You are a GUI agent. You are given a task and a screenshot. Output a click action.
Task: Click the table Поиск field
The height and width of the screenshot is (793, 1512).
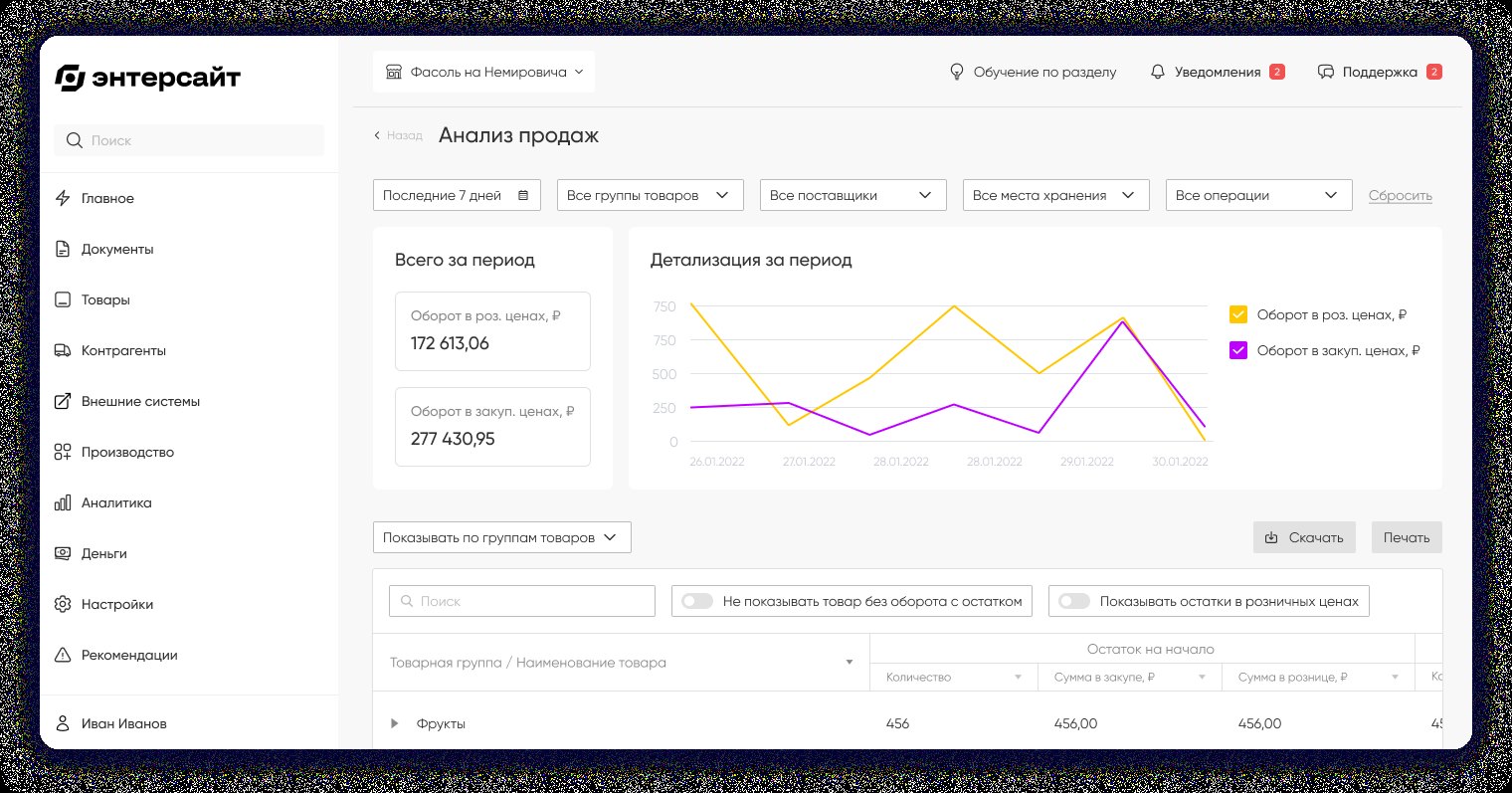[x=522, y=601]
